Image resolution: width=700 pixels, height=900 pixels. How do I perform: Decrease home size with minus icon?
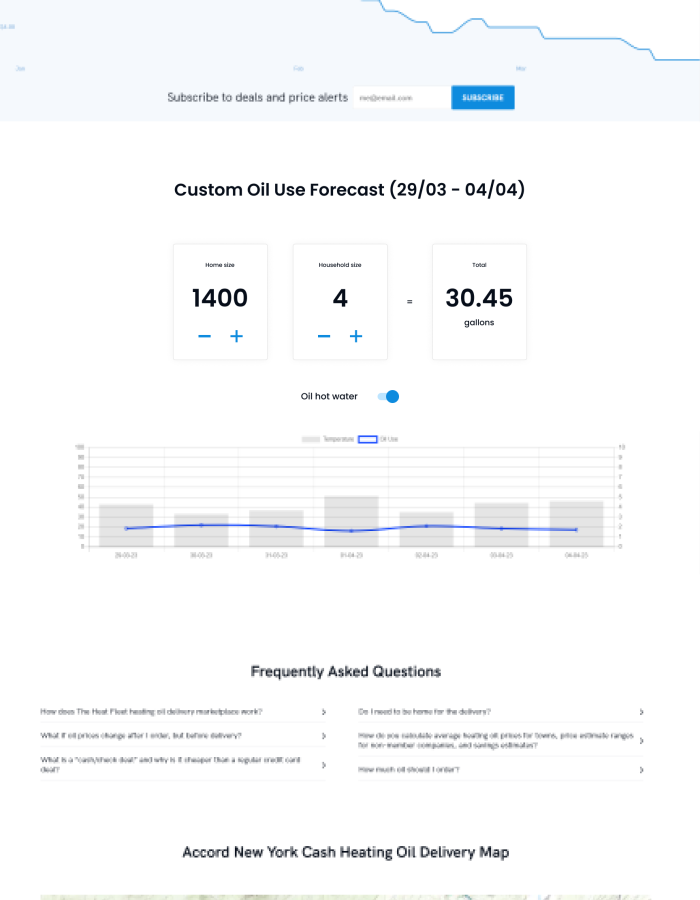(x=205, y=337)
